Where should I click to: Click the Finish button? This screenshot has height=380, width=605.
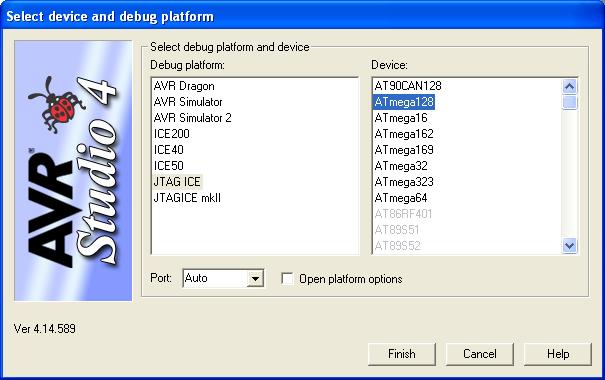[x=402, y=354]
